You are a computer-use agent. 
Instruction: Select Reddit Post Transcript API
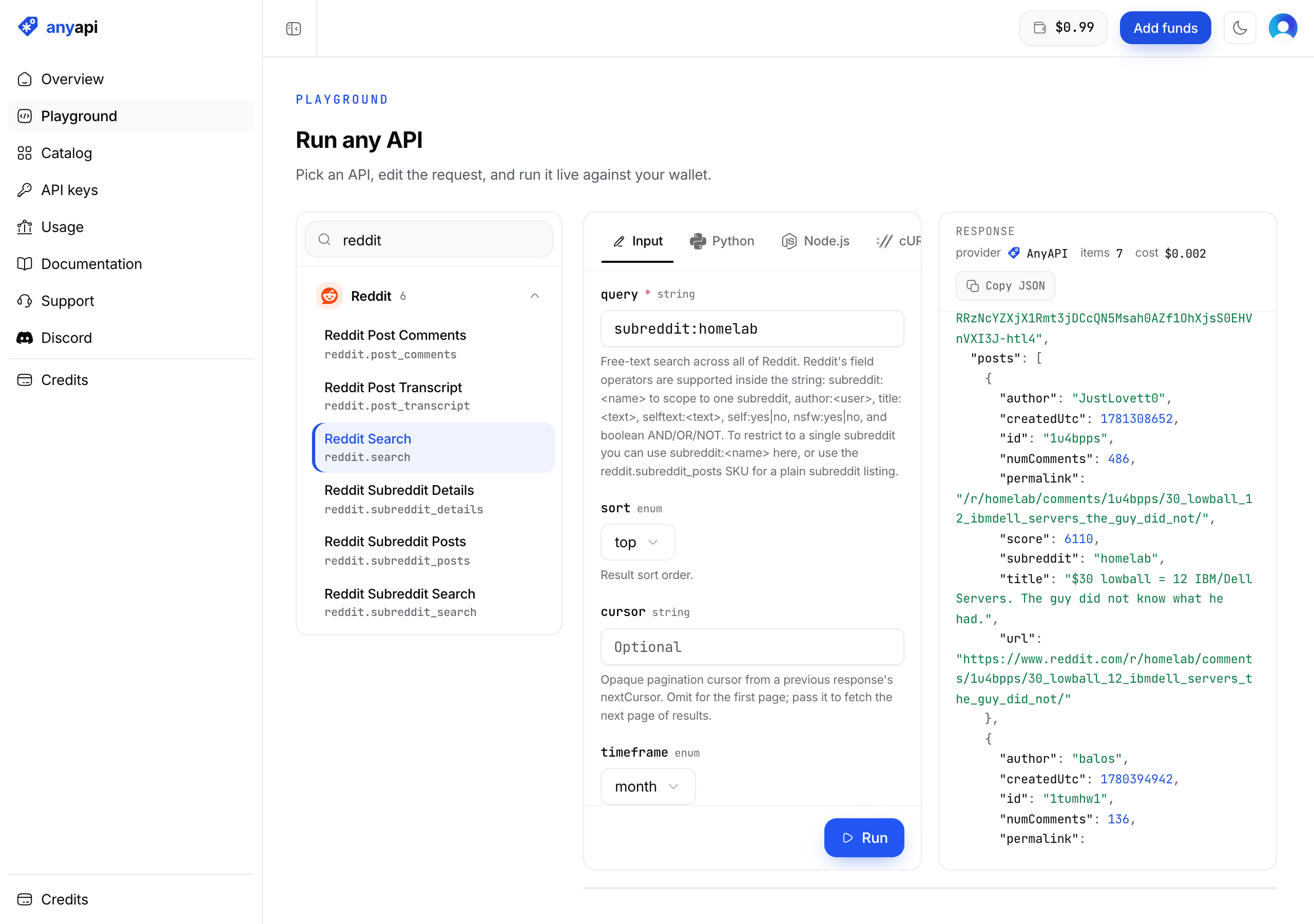click(433, 396)
